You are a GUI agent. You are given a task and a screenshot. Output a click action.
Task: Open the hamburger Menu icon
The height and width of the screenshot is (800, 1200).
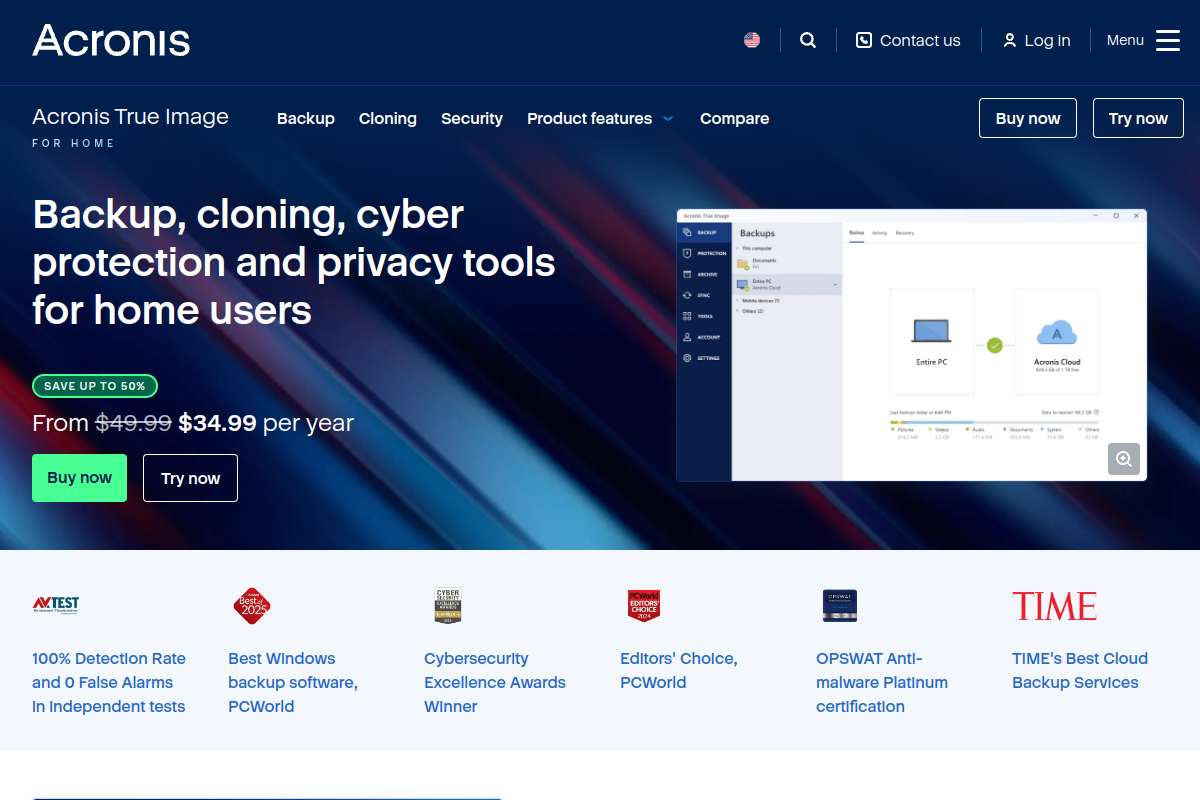[x=1168, y=40]
